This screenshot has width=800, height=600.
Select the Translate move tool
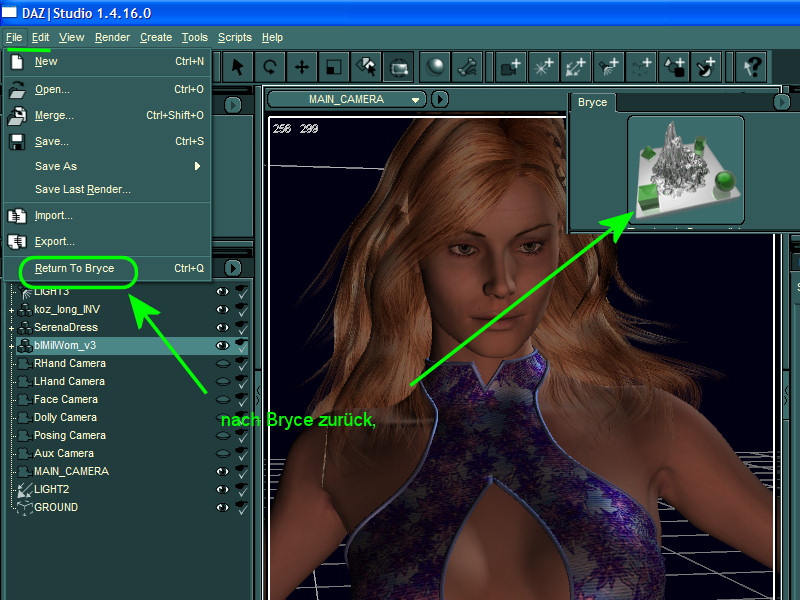(x=302, y=67)
